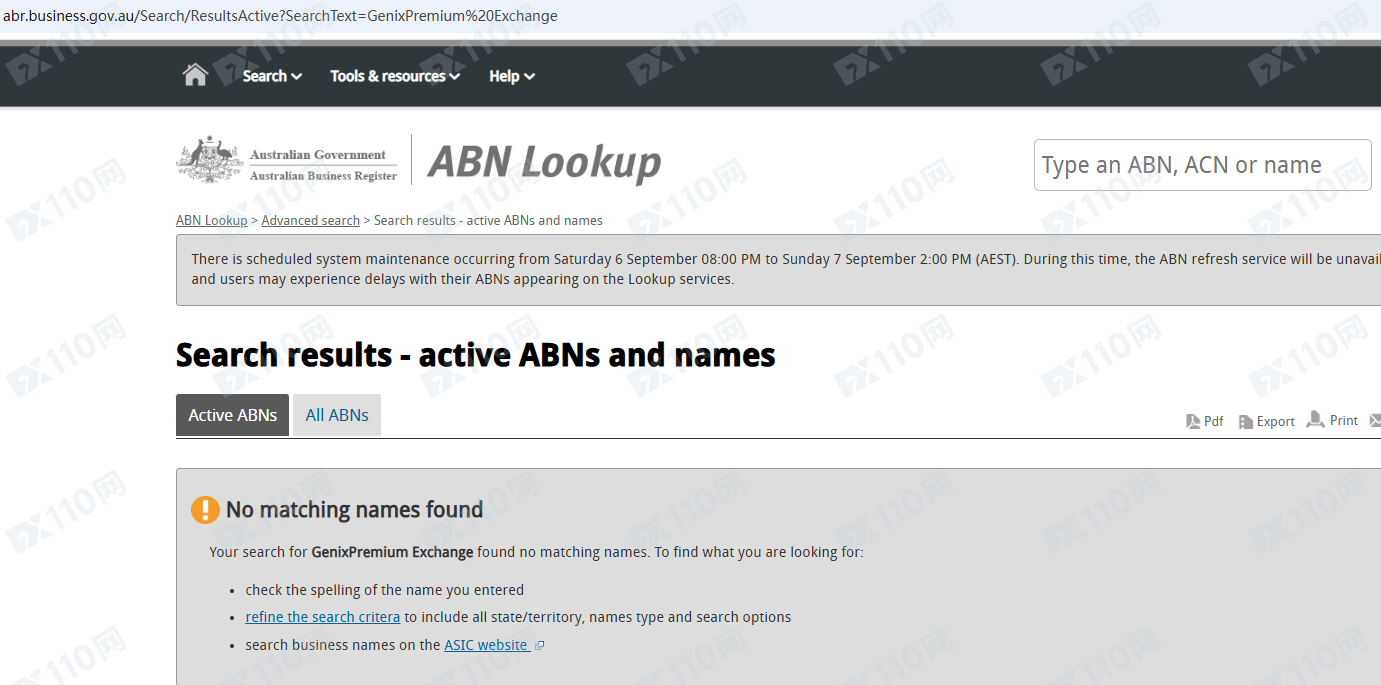The width and height of the screenshot is (1381, 685).
Task: Click the external link icon after ASIC website
Action: [540, 646]
